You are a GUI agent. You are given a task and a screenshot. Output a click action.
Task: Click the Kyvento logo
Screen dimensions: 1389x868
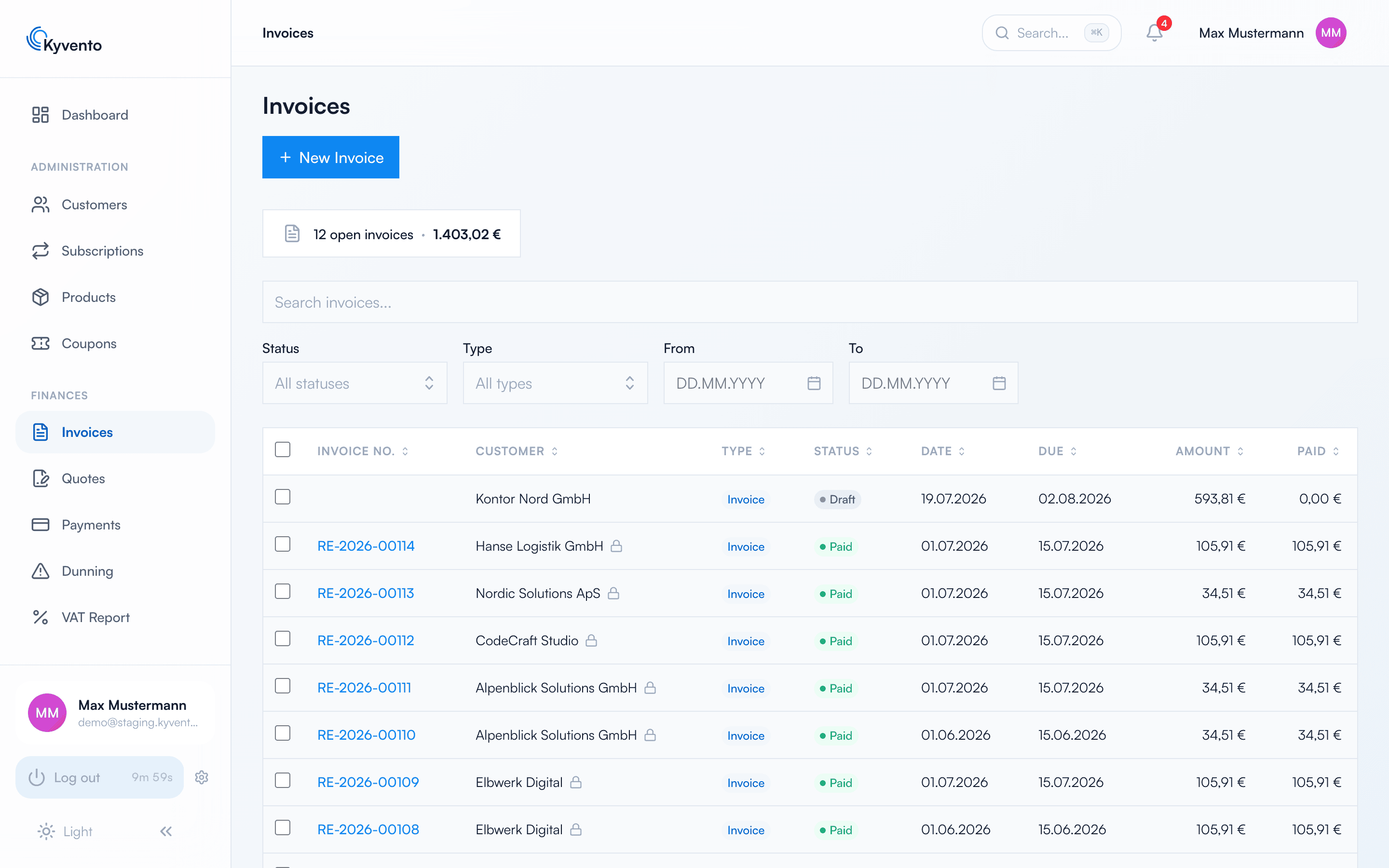click(x=64, y=40)
